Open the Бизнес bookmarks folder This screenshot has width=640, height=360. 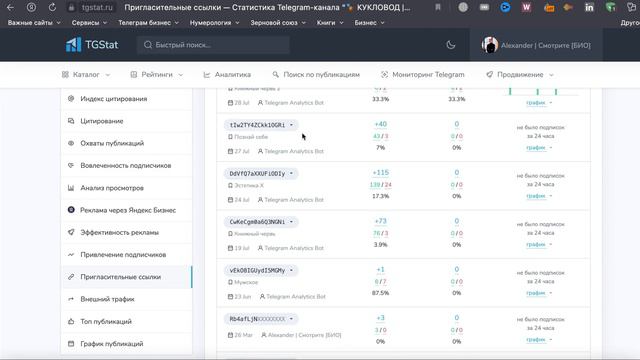coord(369,23)
